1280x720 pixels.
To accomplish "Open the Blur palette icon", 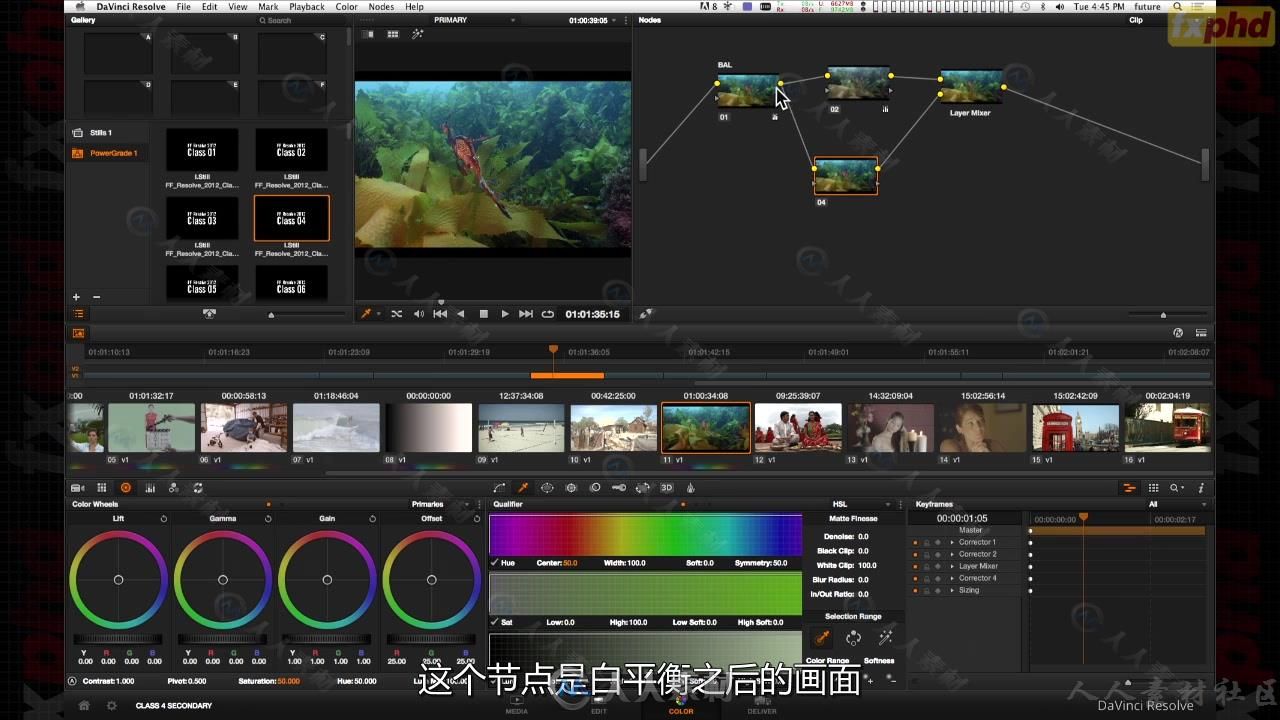I will (x=595, y=488).
